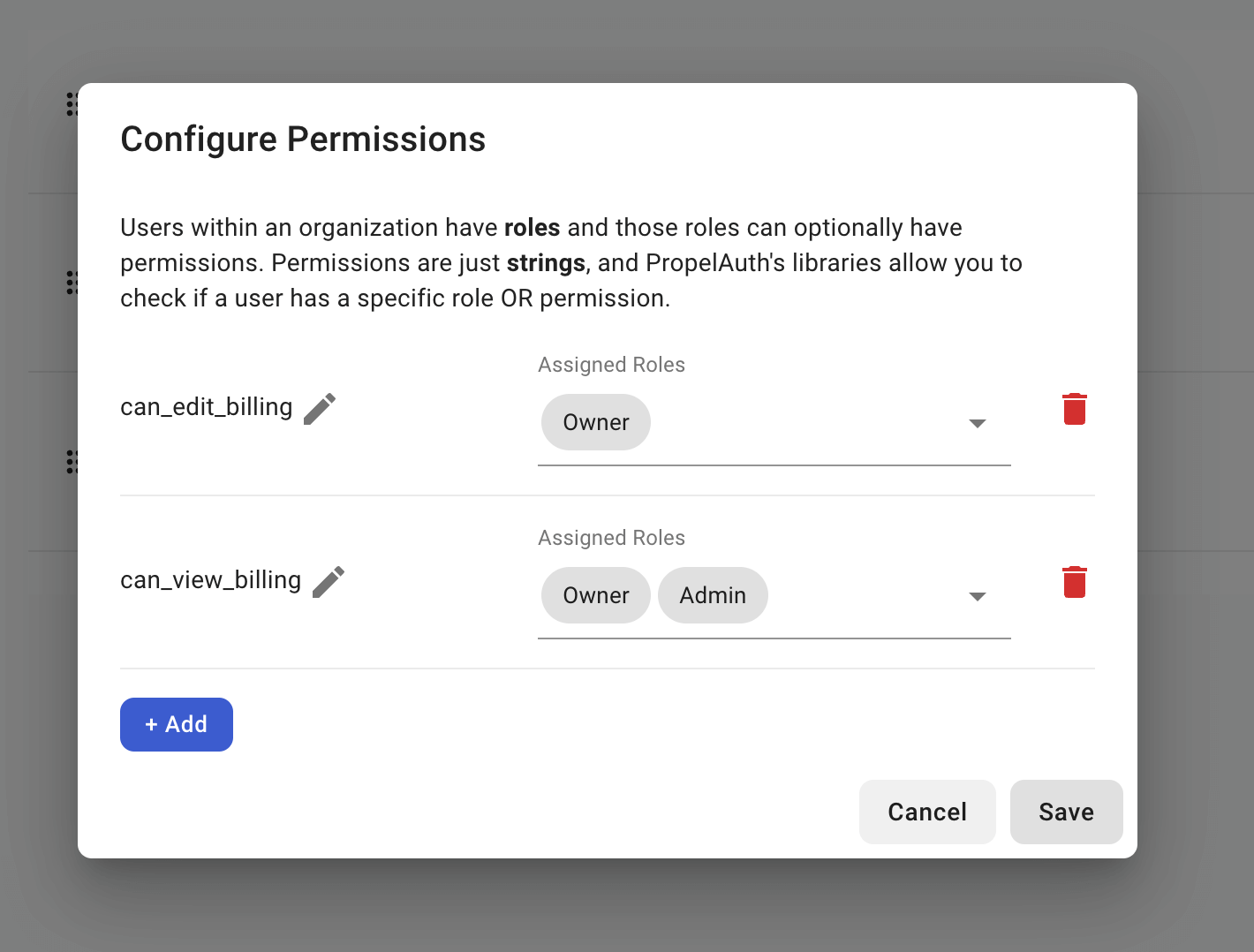Open the Assigned Roles dropdown for can_view_billing
The image size is (1254, 952).
tap(978, 596)
